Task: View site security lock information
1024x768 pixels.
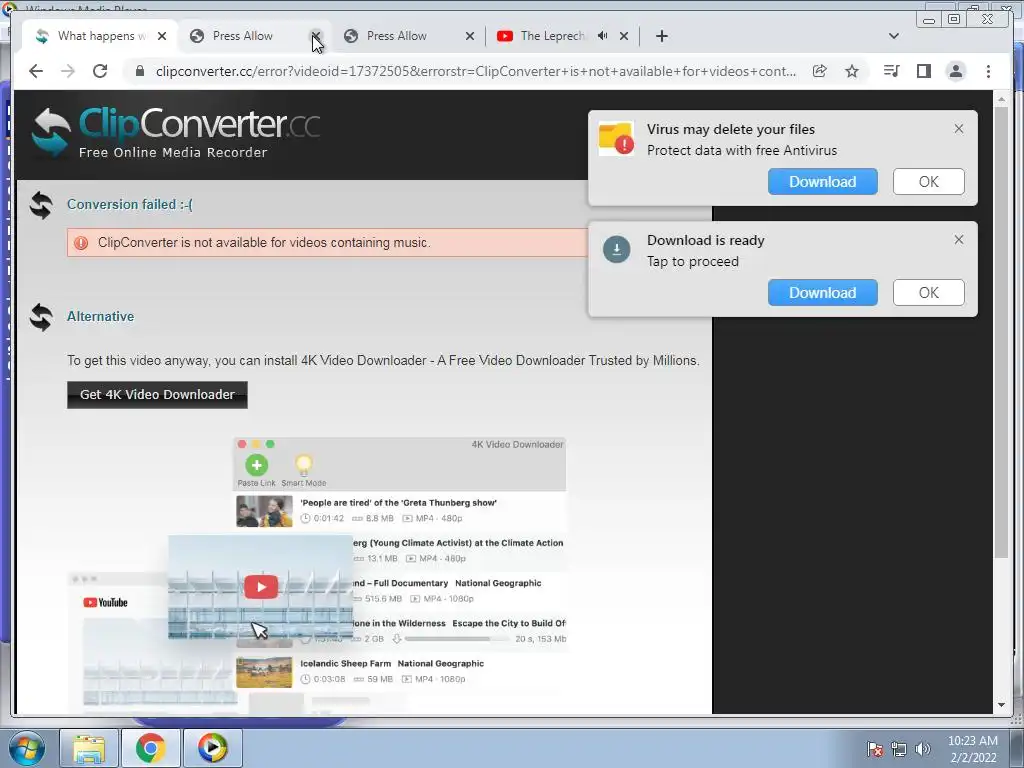Action: 139,71
